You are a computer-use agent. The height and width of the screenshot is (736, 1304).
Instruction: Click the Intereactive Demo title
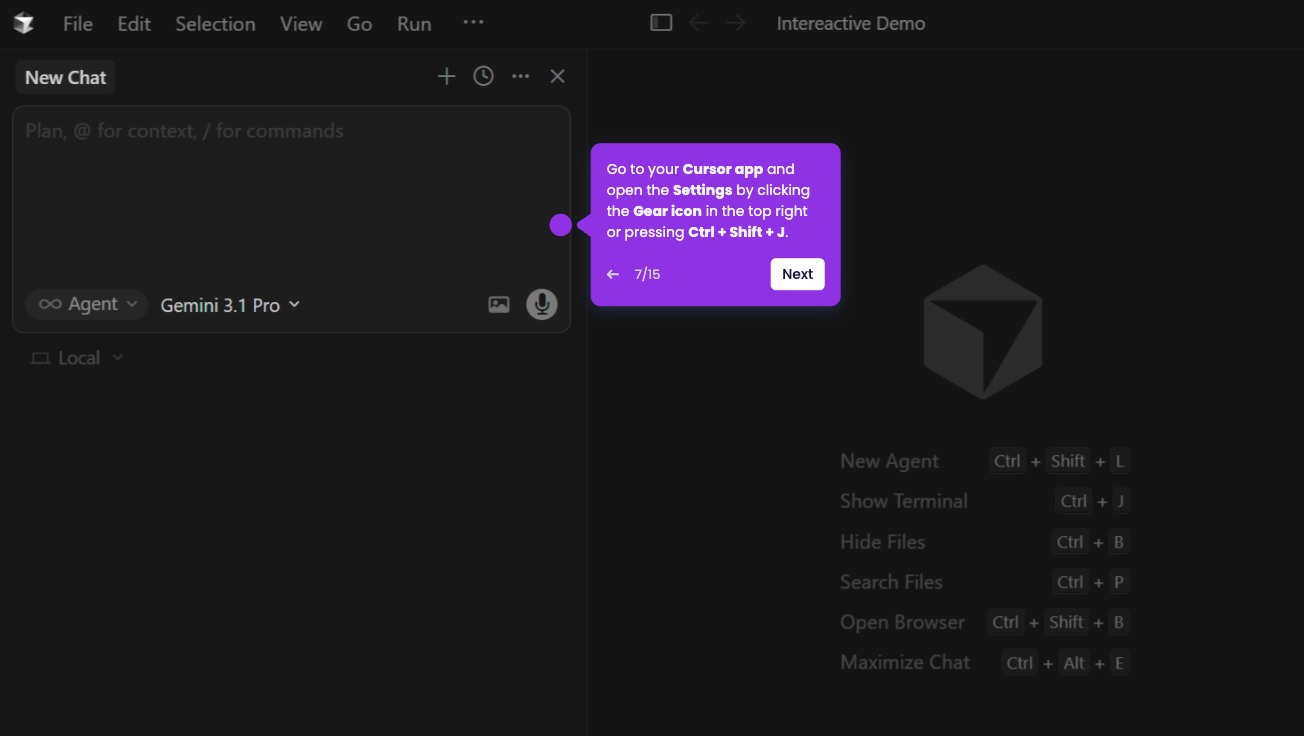[x=851, y=23]
